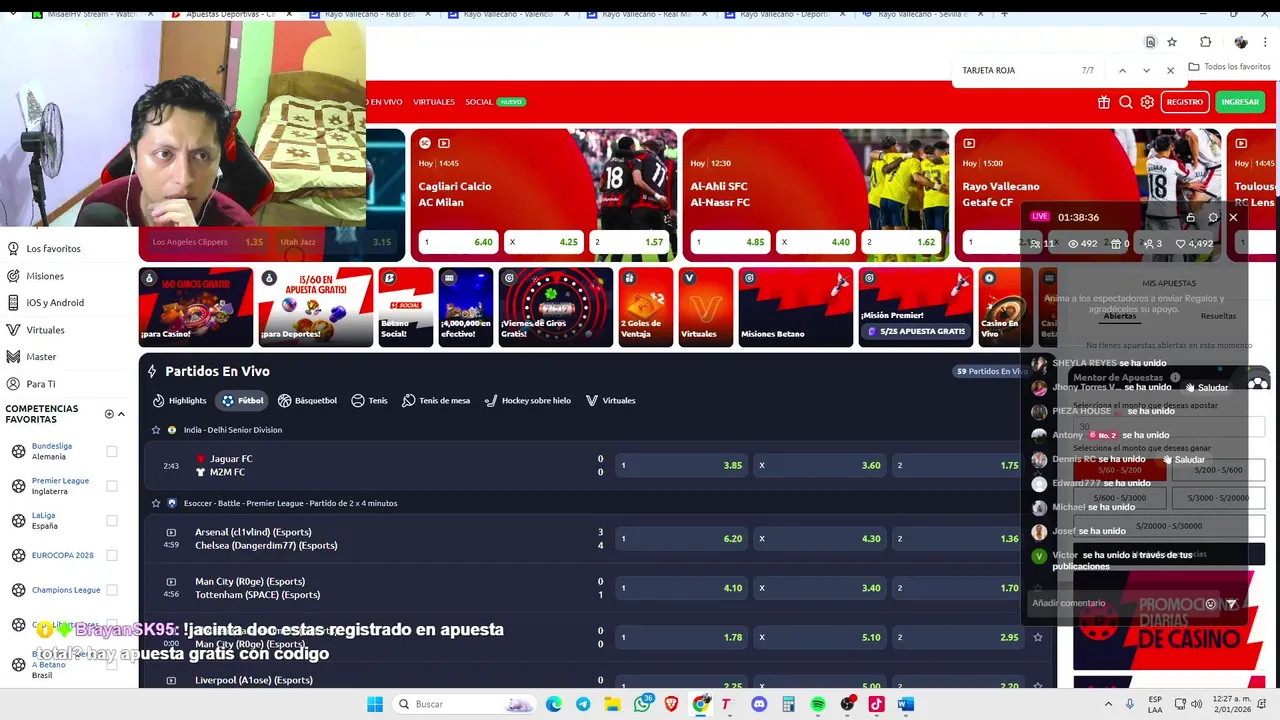Open the Viernes de Giros Gratis promo tile
This screenshot has height=720, width=1280.
(555, 307)
